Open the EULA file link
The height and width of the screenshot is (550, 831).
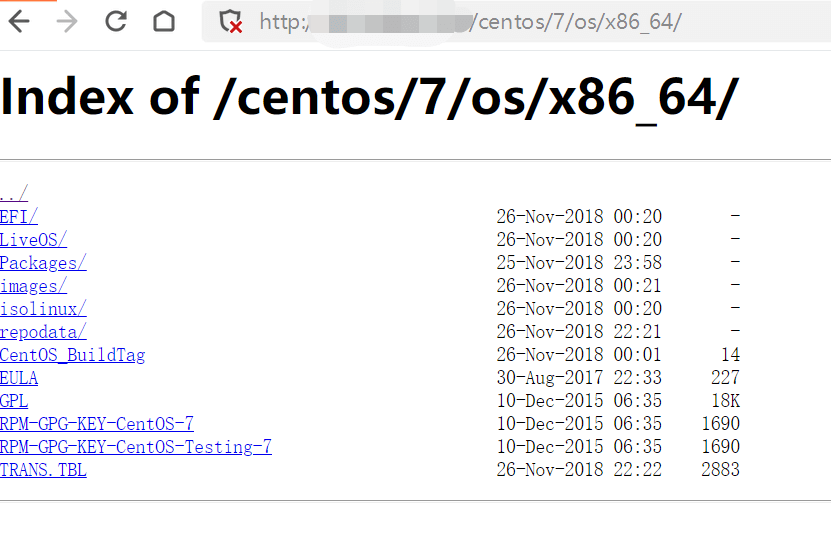pyautogui.click(x=19, y=378)
